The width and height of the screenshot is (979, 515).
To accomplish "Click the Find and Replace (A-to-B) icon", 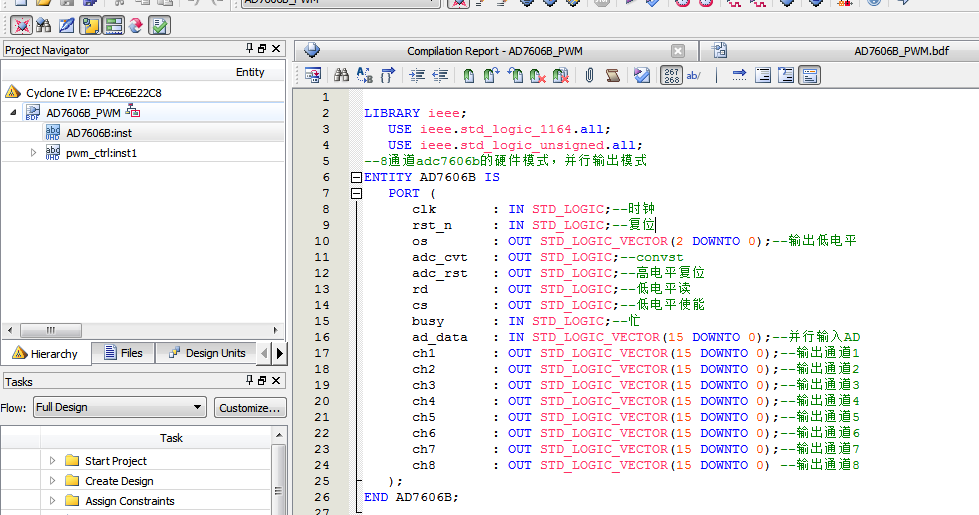I will (x=364, y=75).
